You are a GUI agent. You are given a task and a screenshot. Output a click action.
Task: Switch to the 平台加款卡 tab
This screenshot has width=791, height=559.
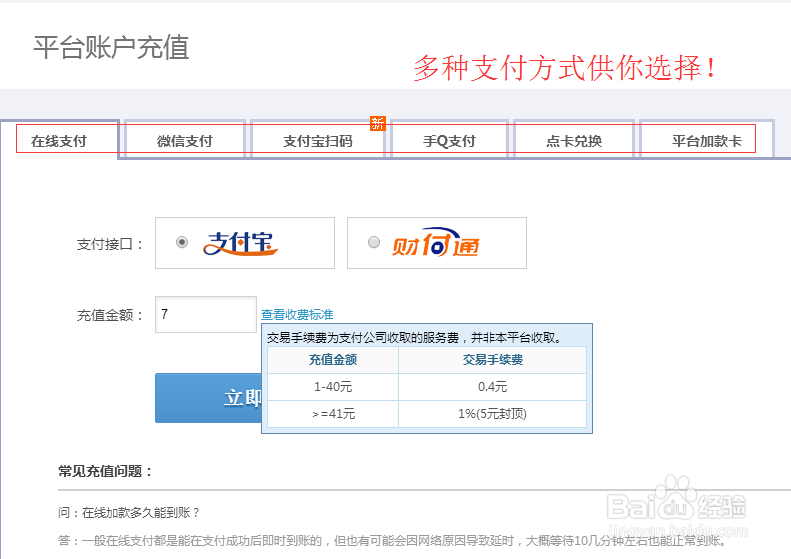pos(707,141)
